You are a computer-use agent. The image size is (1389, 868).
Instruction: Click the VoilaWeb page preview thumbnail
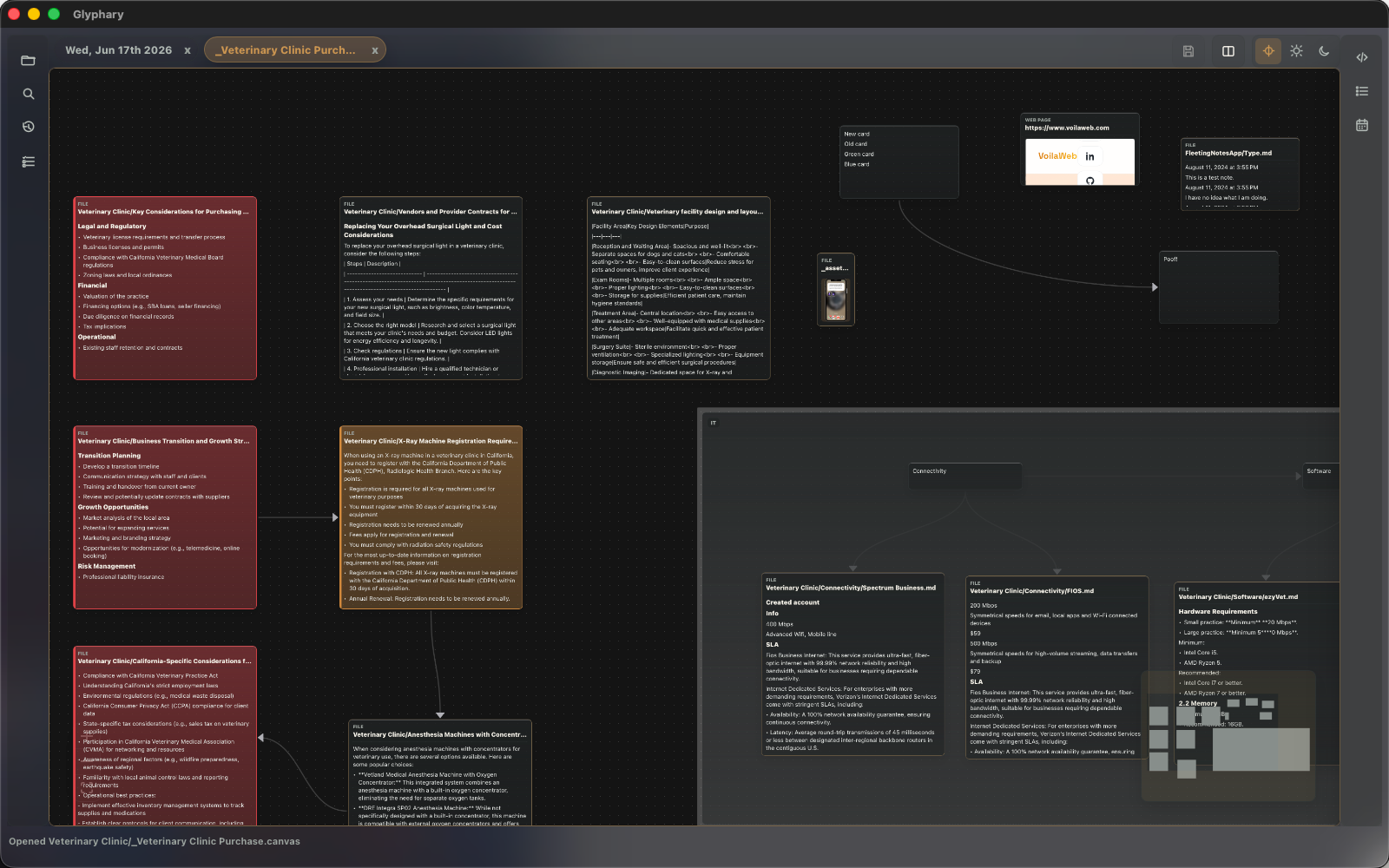tap(1080, 161)
